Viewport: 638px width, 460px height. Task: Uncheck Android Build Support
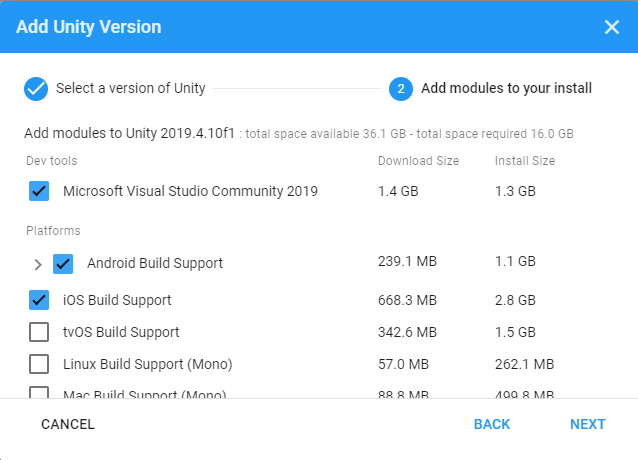click(x=63, y=264)
